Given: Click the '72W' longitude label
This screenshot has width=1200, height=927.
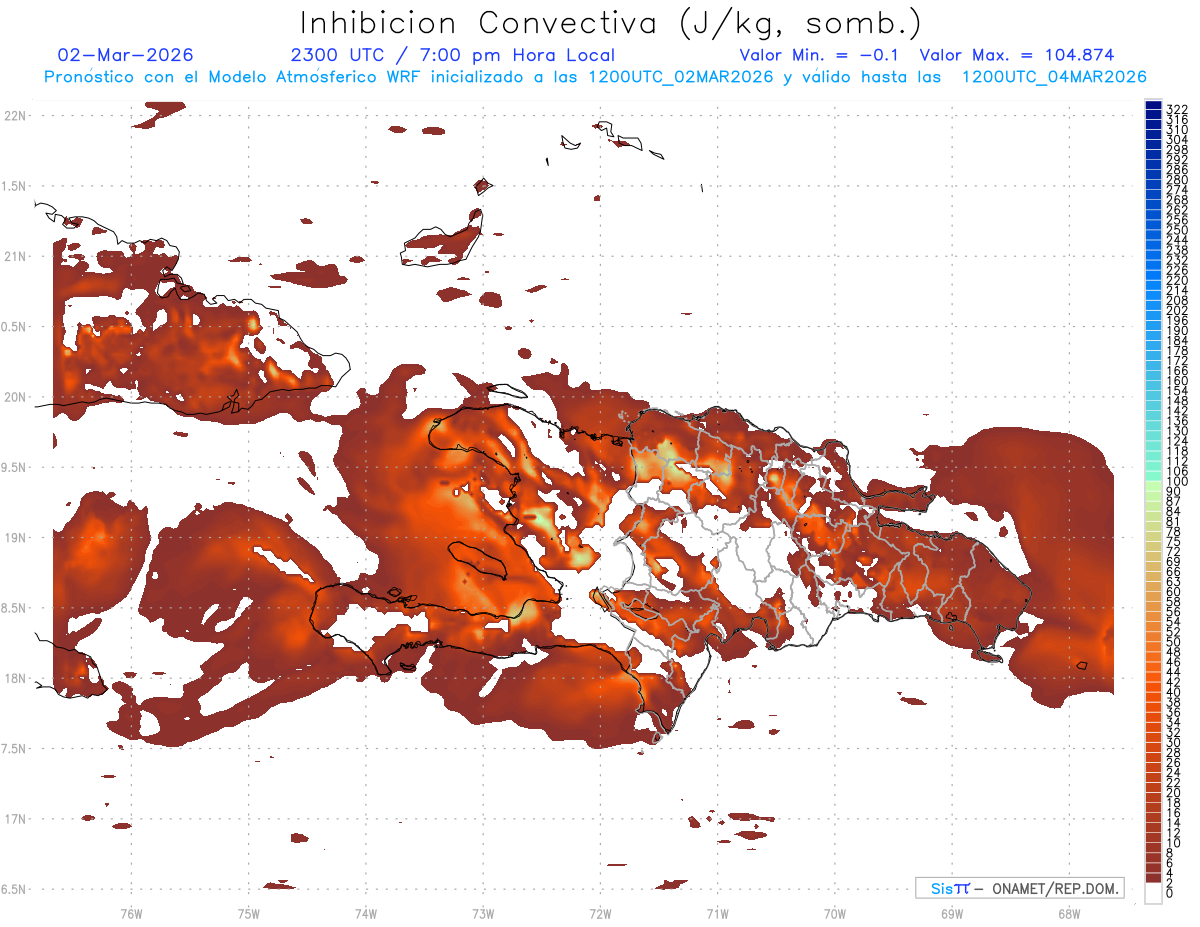Looking at the screenshot, I should pyautogui.click(x=600, y=913).
